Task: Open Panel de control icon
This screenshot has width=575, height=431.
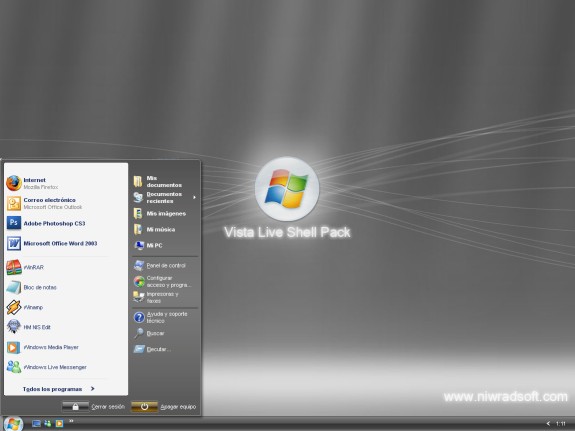Action: pos(139,265)
